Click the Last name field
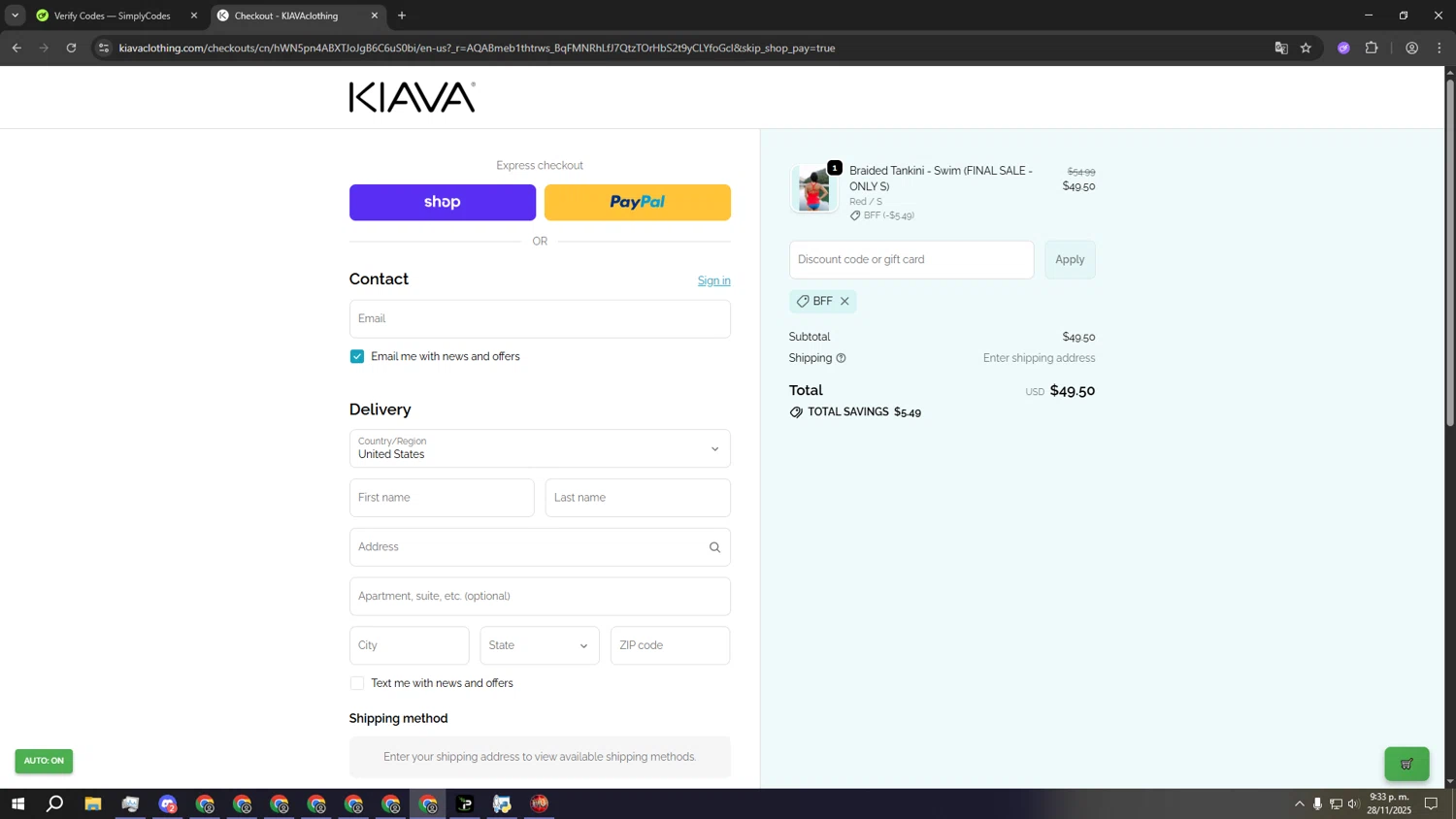 pos(638,498)
